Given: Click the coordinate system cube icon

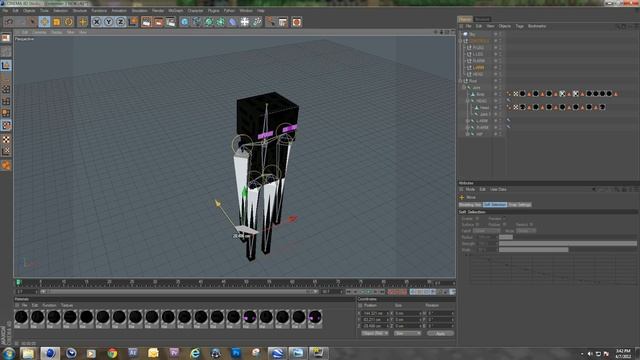Looking at the screenshot, I should pos(133,22).
